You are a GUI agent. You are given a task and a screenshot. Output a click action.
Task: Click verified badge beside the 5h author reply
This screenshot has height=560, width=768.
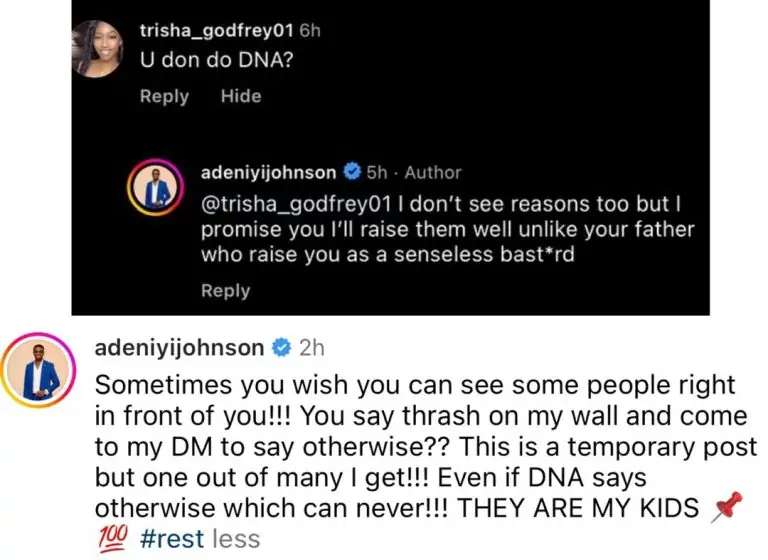click(352, 172)
